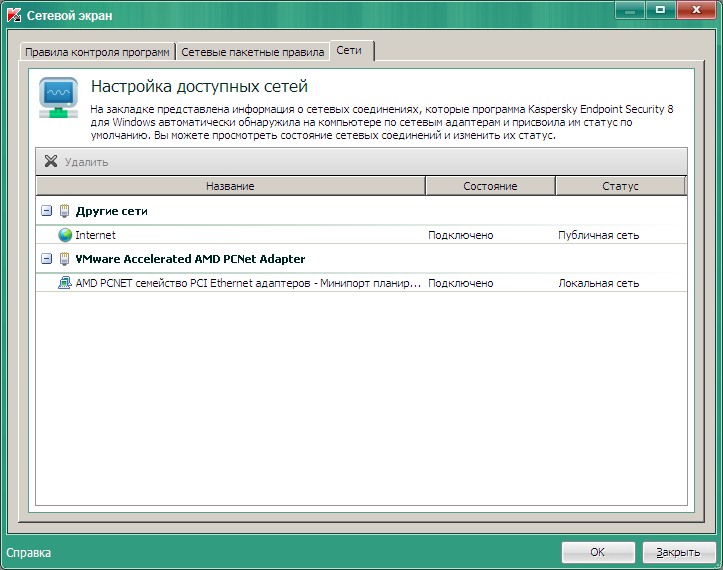Select the VMware Accelerated AMD PCNet Adapter label
Screen dimensions: 723x570
tap(190, 259)
